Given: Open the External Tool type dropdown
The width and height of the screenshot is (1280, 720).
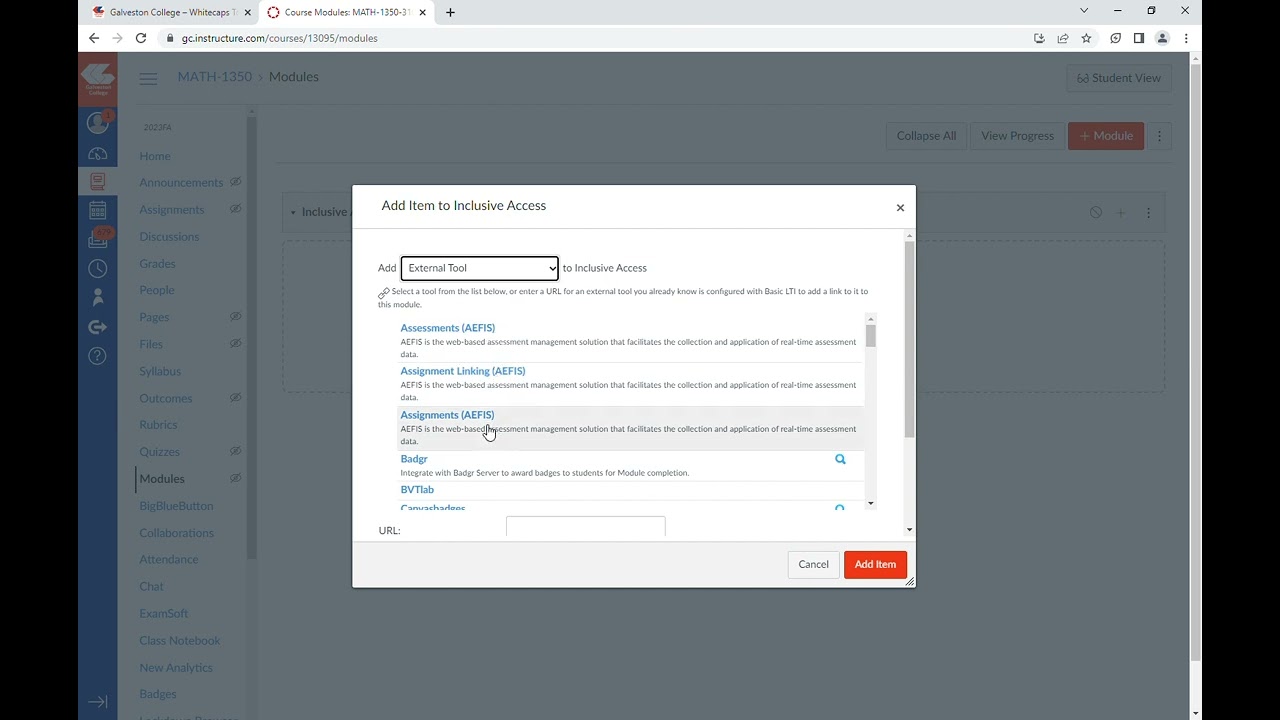Looking at the screenshot, I should (x=480, y=268).
